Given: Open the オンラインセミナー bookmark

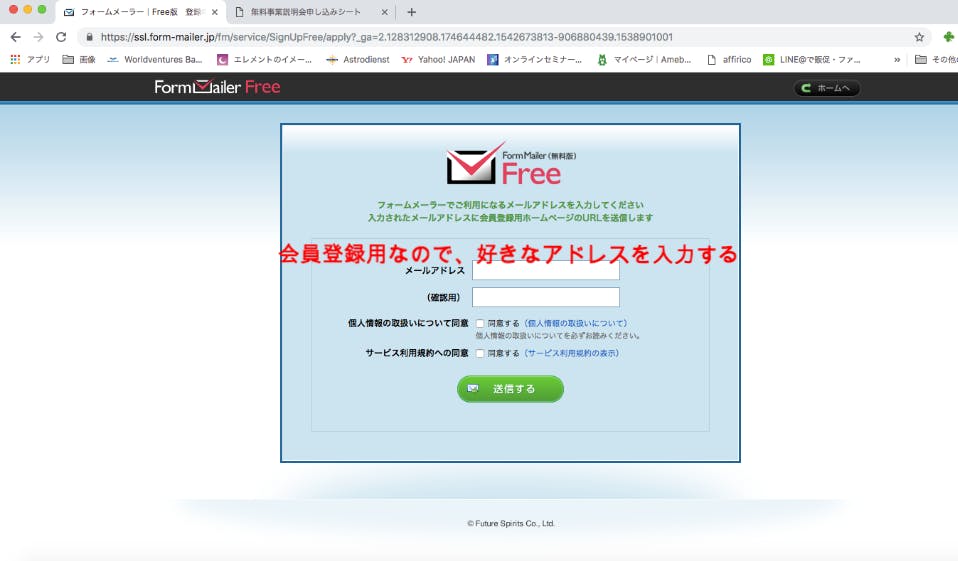Looking at the screenshot, I should tap(535, 59).
